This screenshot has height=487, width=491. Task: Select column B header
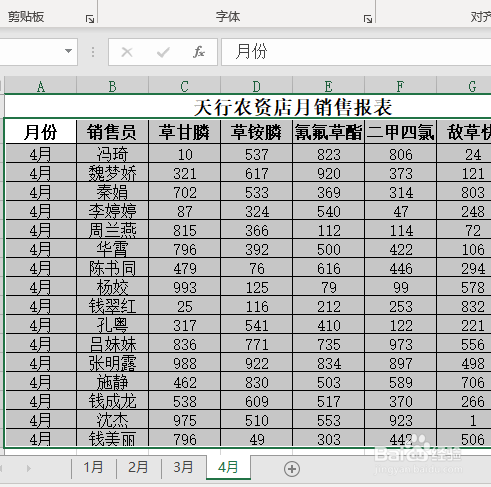pyautogui.click(x=113, y=87)
